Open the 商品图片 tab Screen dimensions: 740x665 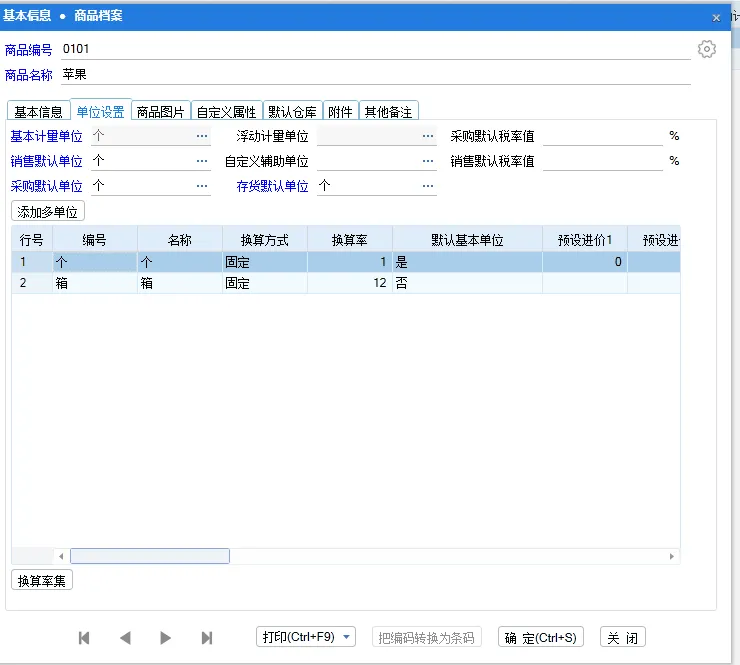160,112
